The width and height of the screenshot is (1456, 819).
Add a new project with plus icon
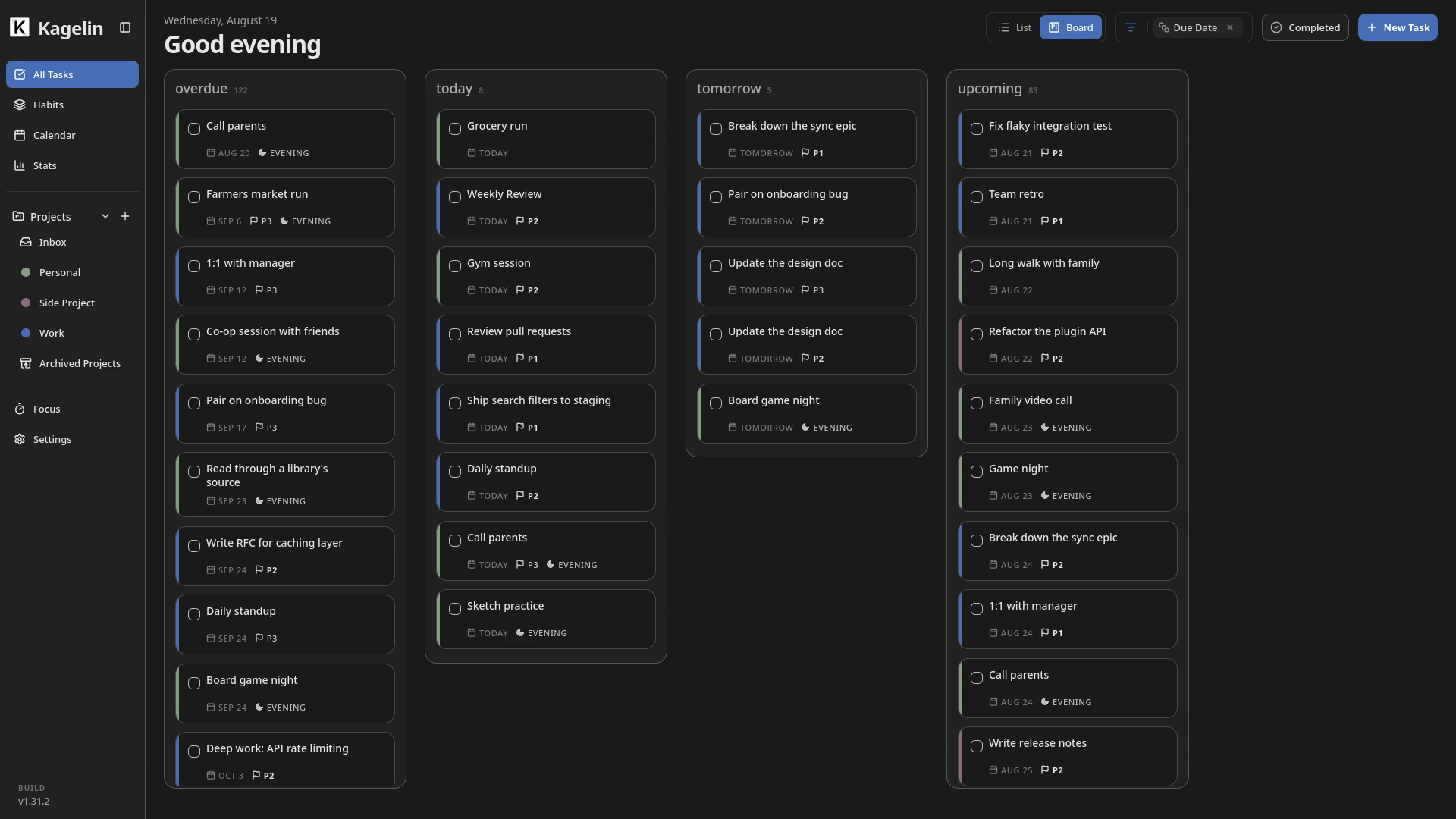(125, 217)
